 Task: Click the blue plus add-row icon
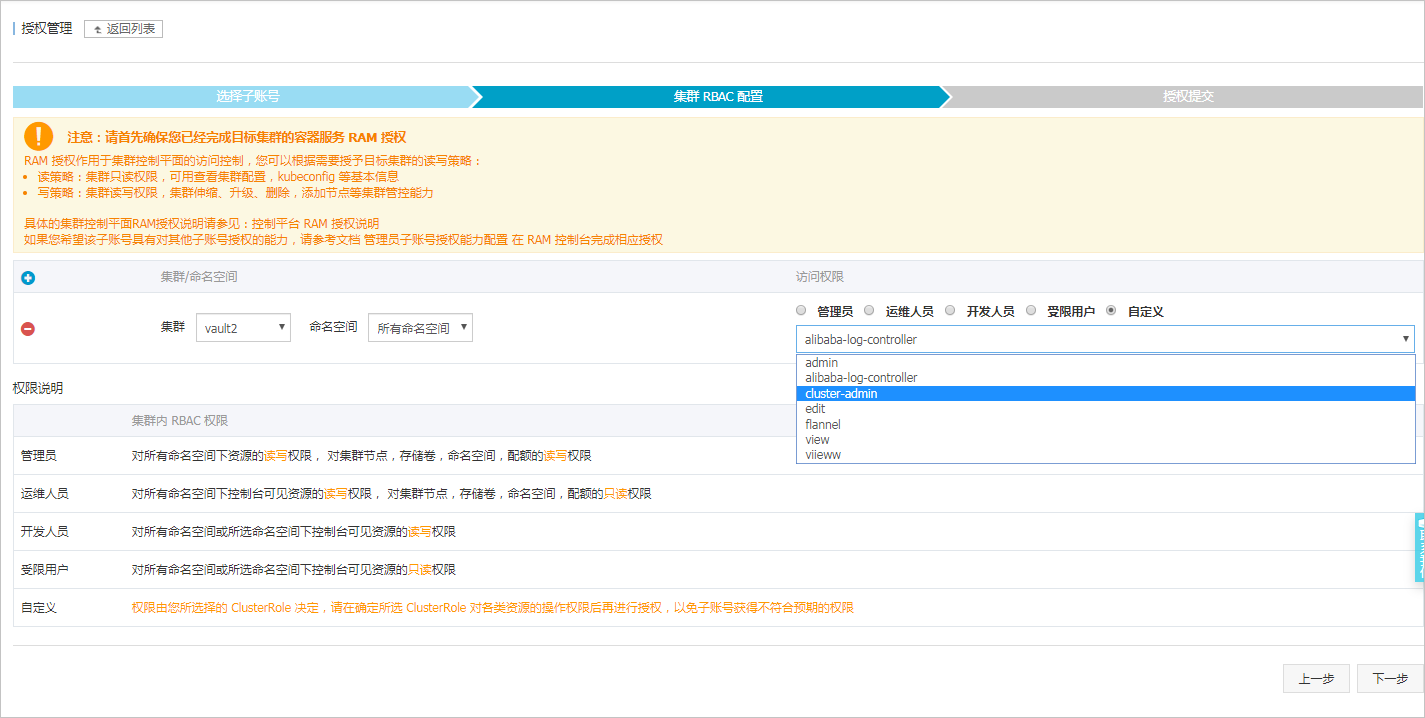click(28, 278)
